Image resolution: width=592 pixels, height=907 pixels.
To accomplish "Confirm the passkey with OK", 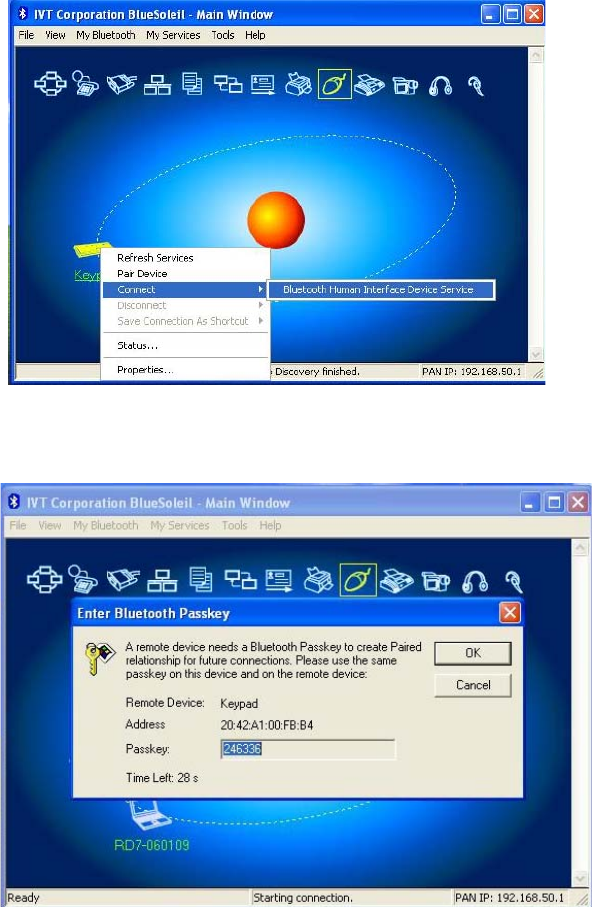I will [x=473, y=653].
